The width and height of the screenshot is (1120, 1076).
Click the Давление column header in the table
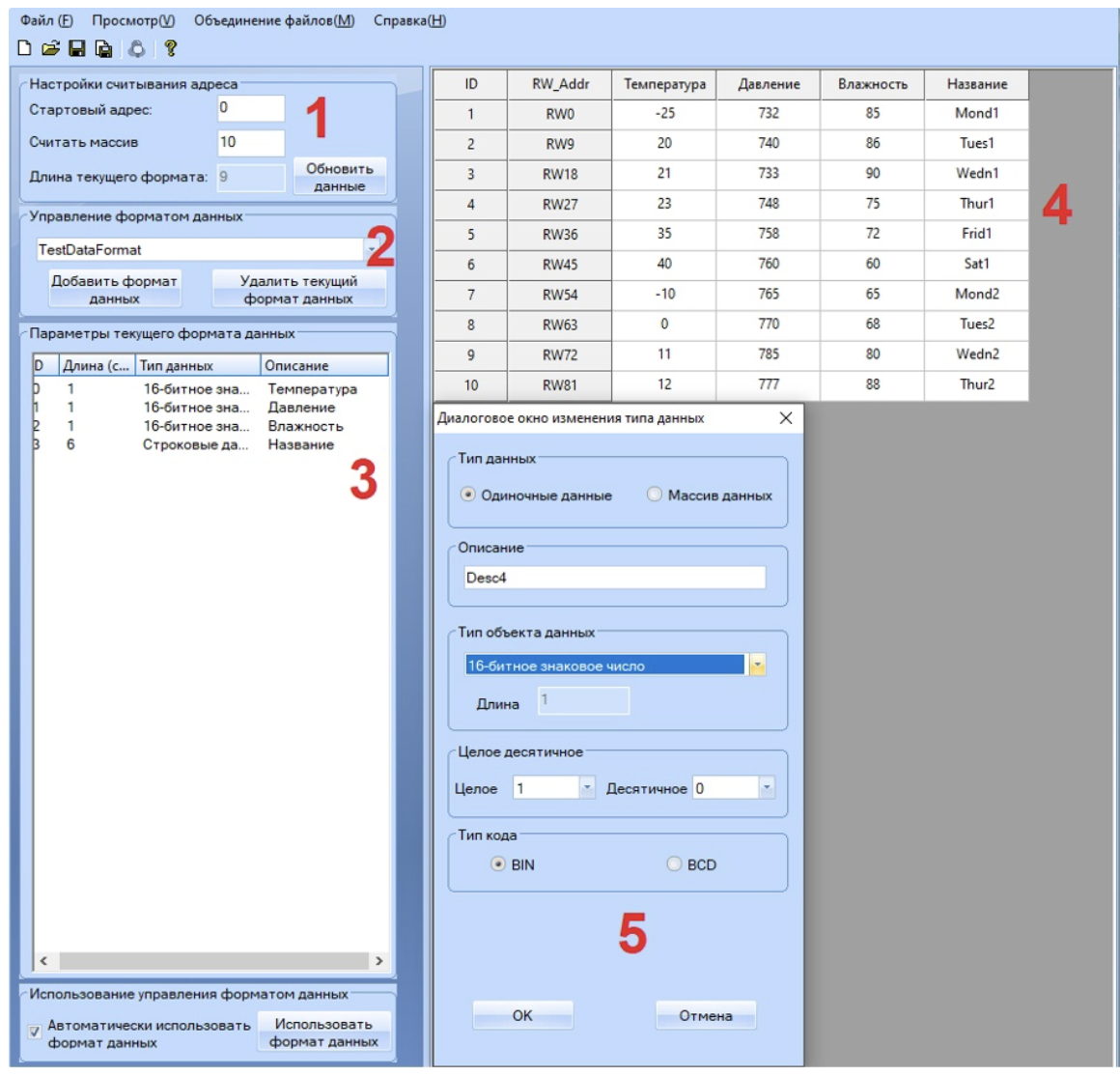(x=769, y=84)
